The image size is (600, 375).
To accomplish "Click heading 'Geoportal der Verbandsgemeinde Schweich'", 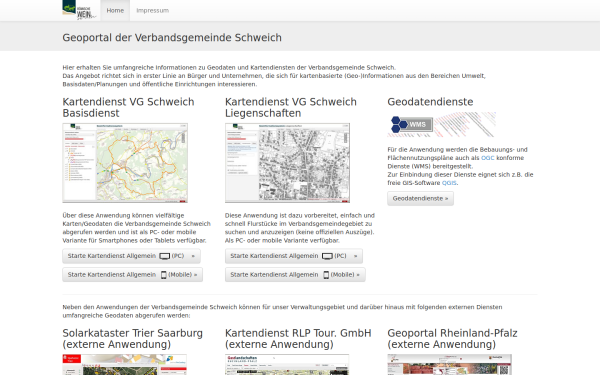I will (172, 38).
